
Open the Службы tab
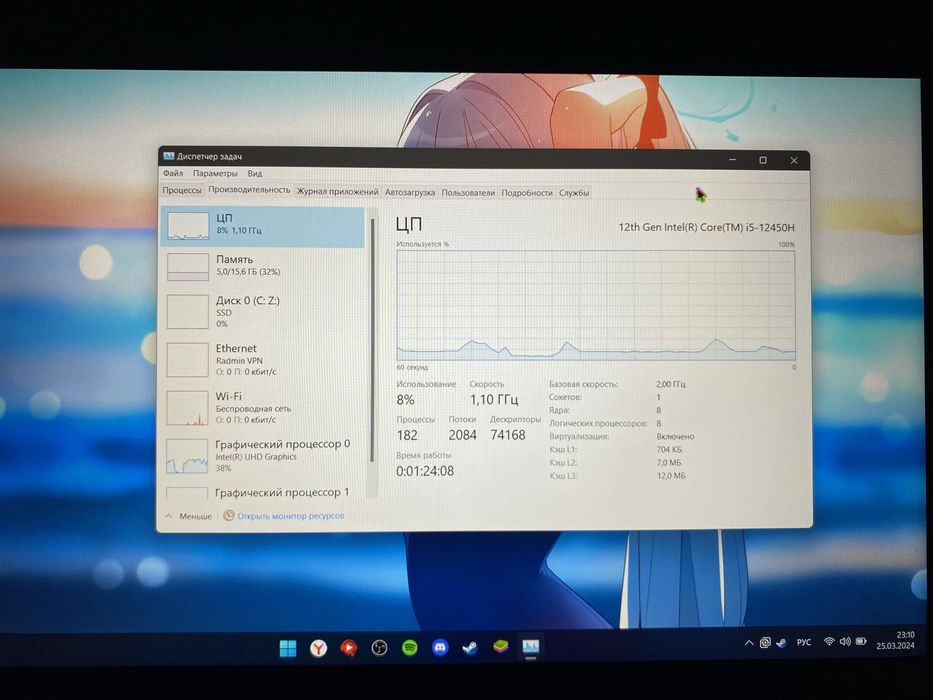point(574,193)
